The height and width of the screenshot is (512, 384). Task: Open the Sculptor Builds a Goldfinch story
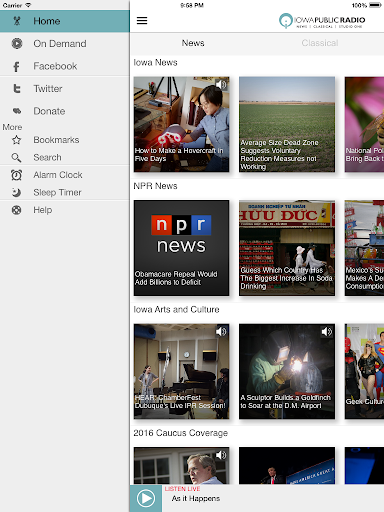pyautogui.click(x=287, y=371)
